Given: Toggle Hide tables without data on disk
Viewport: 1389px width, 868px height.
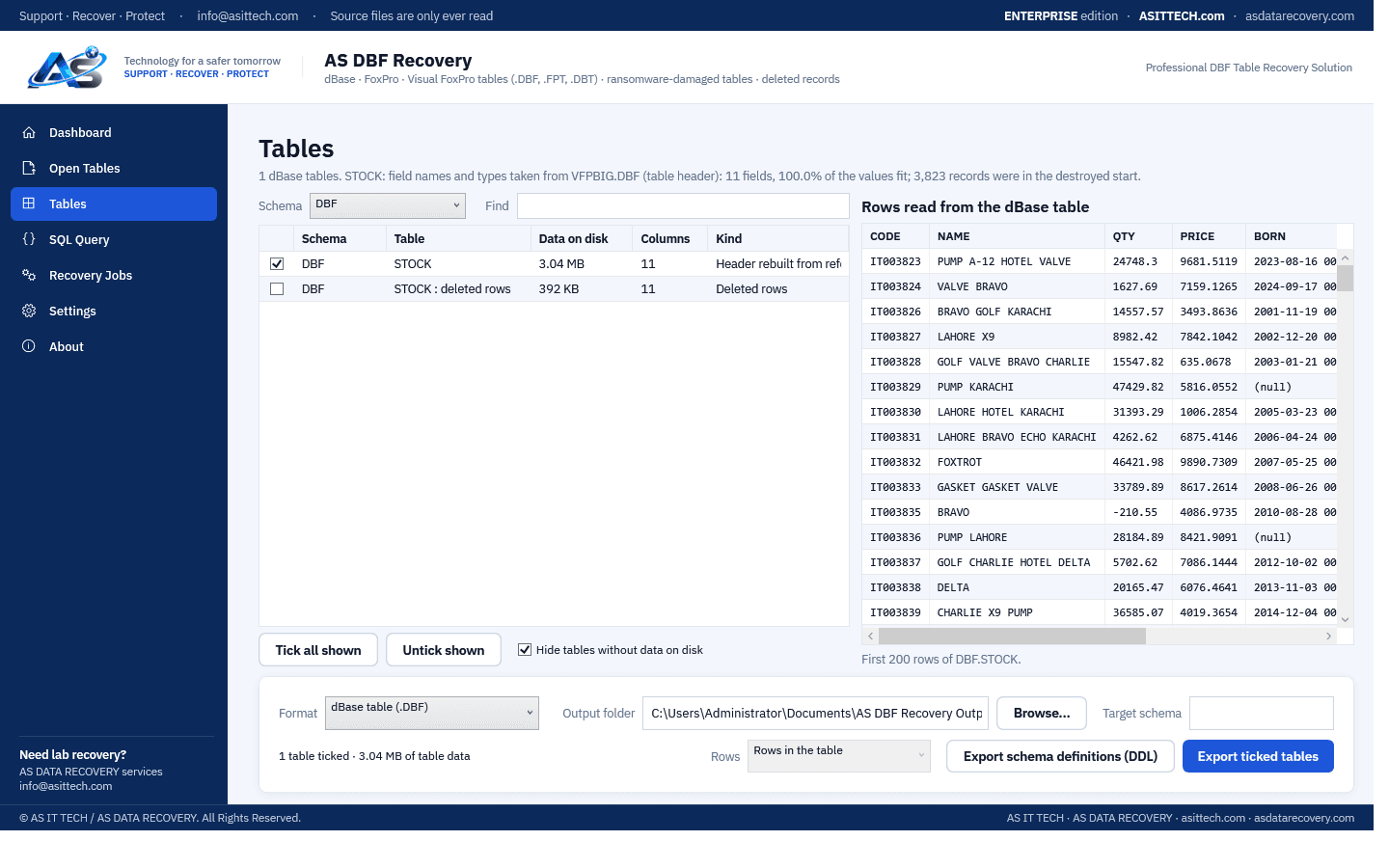Looking at the screenshot, I should pyautogui.click(x=525, y=650).
